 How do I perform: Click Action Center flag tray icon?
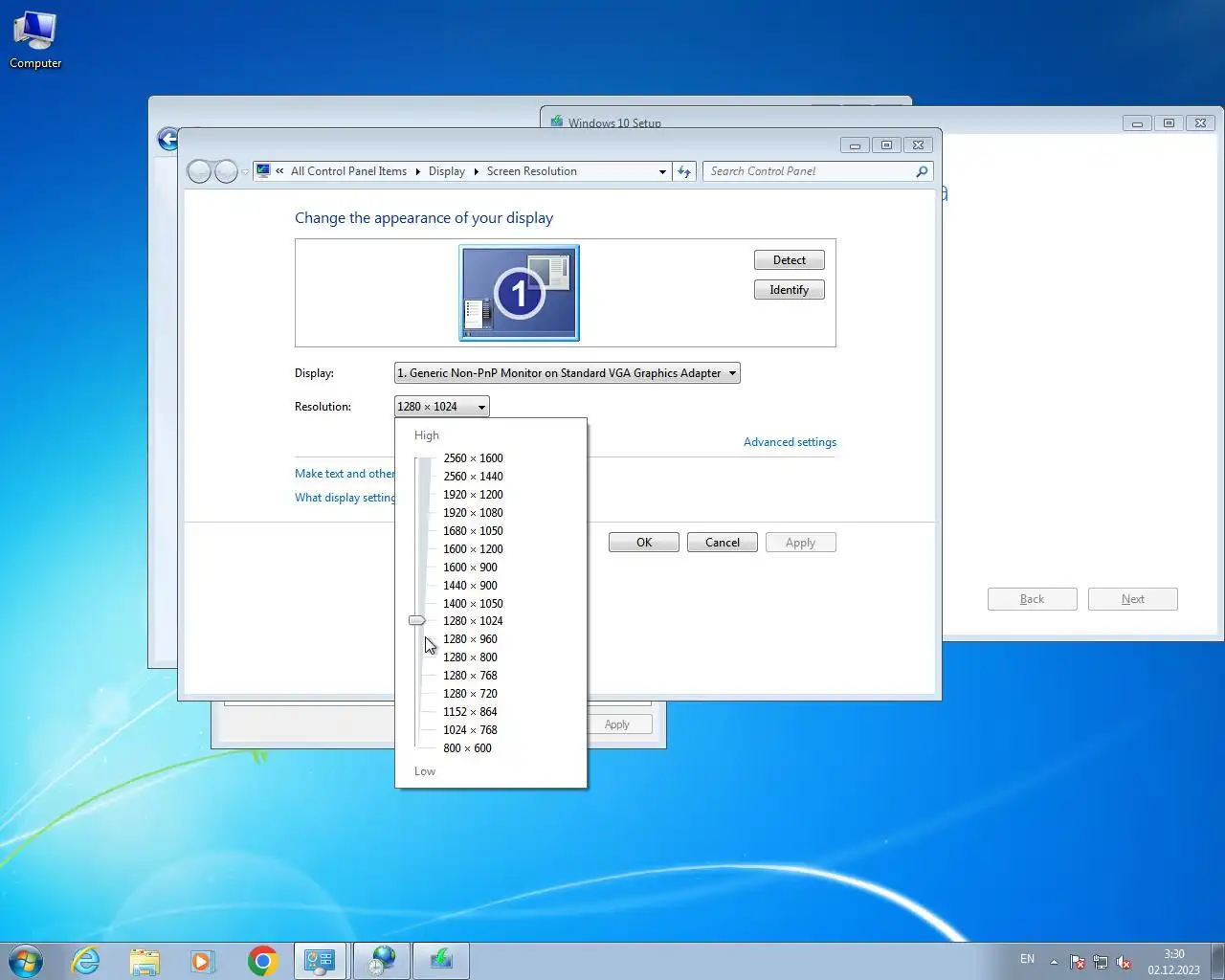(x=1078, y=962)
